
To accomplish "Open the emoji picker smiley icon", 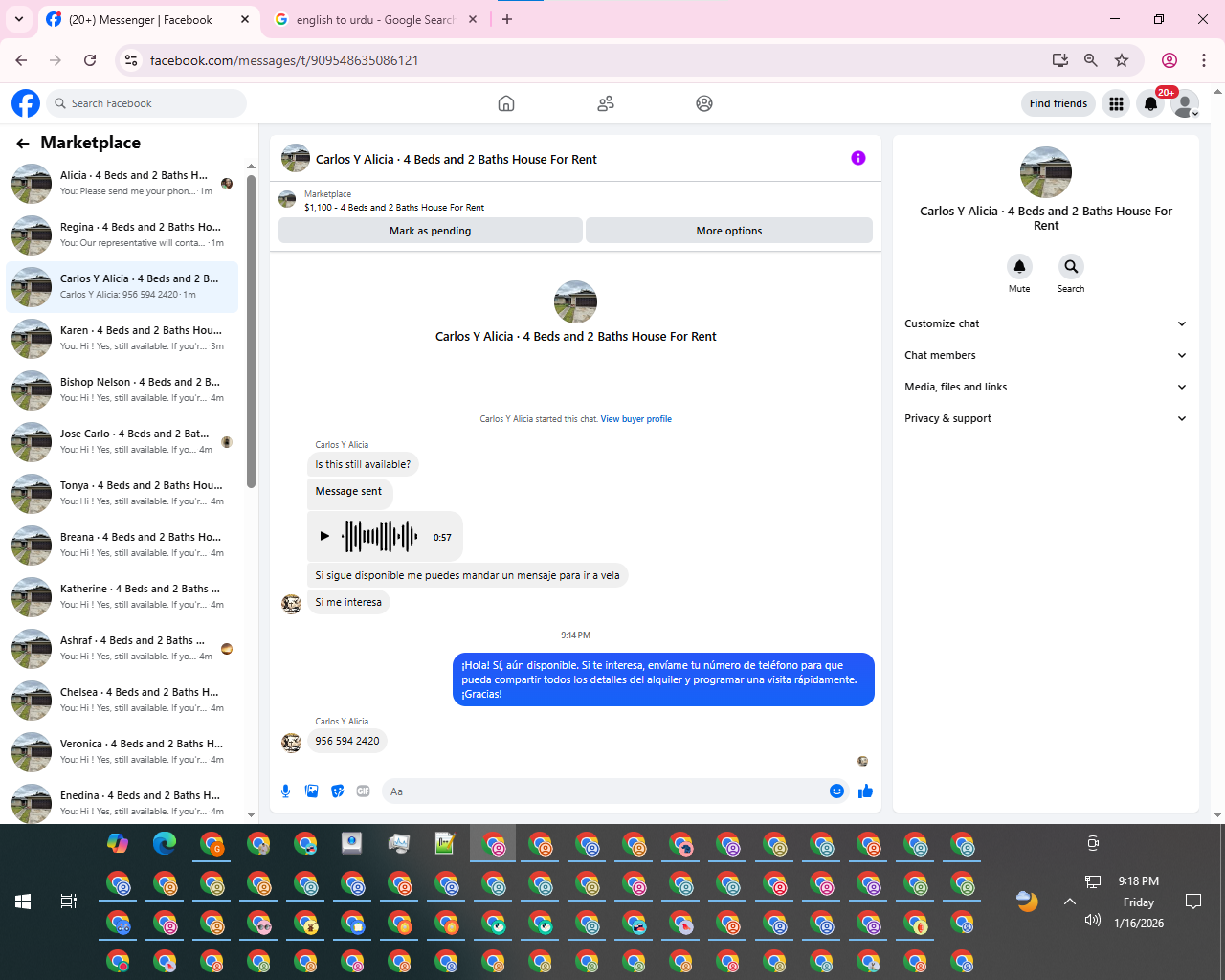I will pos(836,791).
